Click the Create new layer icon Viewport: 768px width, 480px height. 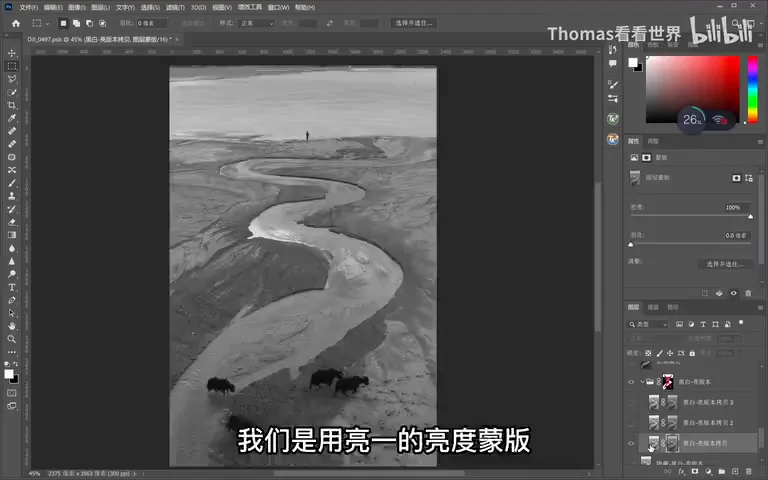pos(735,471)
